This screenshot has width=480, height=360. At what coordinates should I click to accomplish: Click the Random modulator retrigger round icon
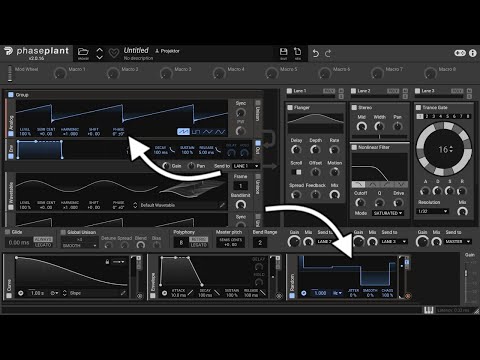pyautogui.click(x=304, y=293)
